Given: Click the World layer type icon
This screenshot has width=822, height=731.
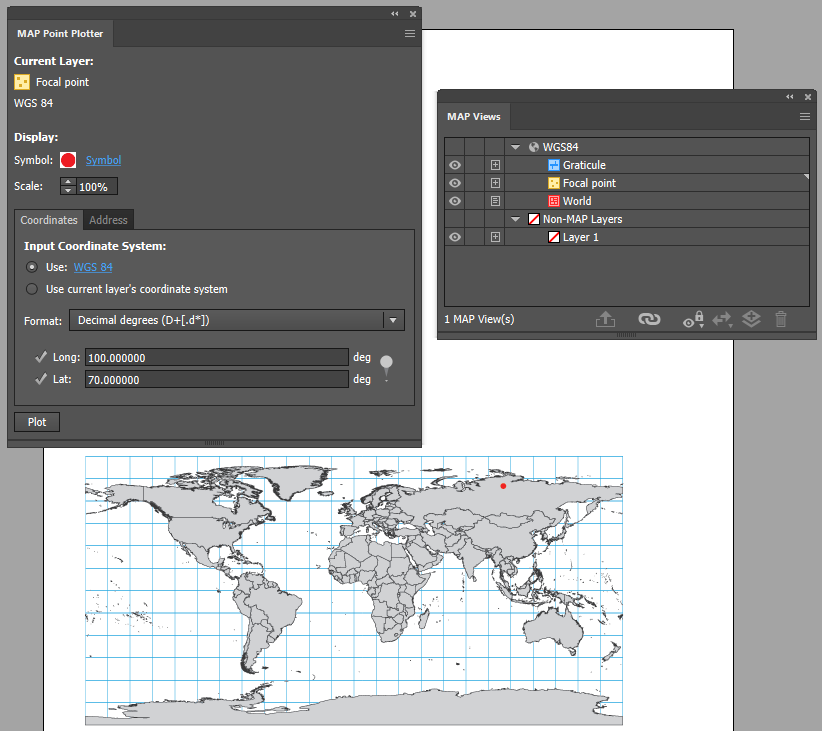Looking at the screenshot, I should 554,201.
